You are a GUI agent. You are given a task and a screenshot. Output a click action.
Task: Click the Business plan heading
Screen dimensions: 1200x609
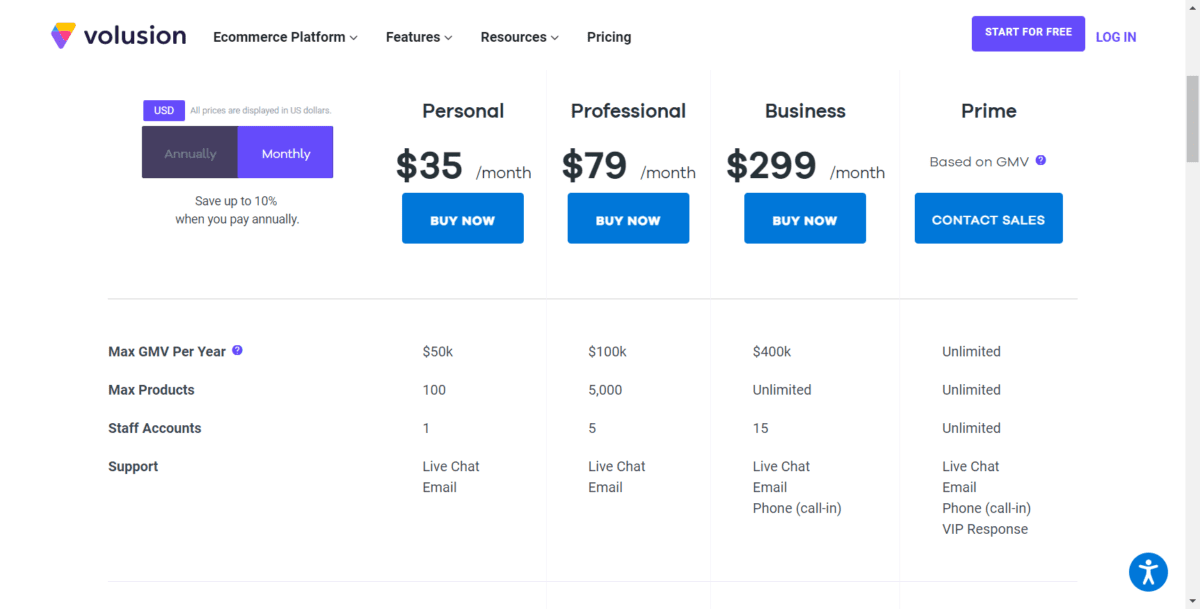pos(805,111)
